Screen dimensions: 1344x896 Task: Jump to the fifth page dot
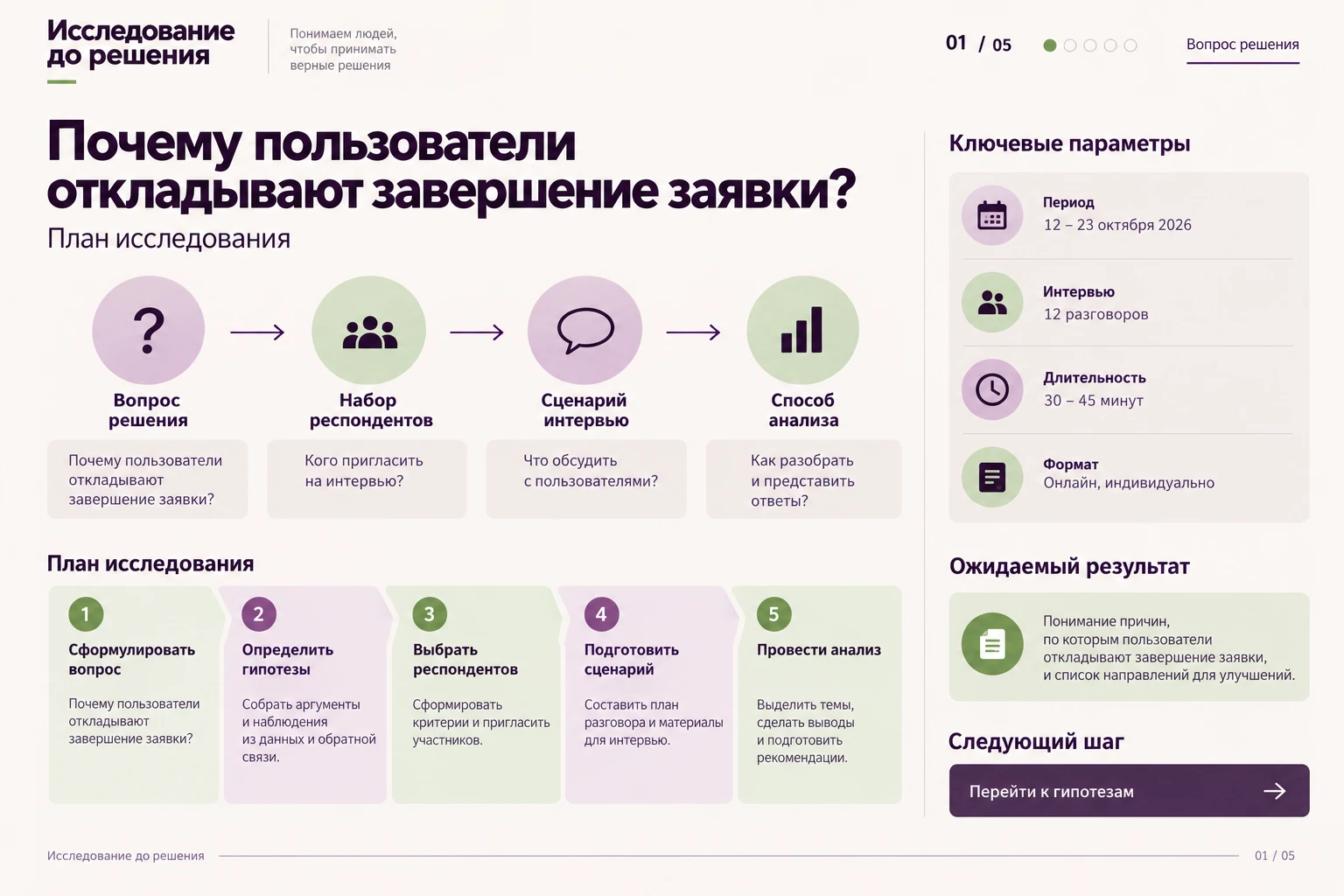(x=1130, y=45)
